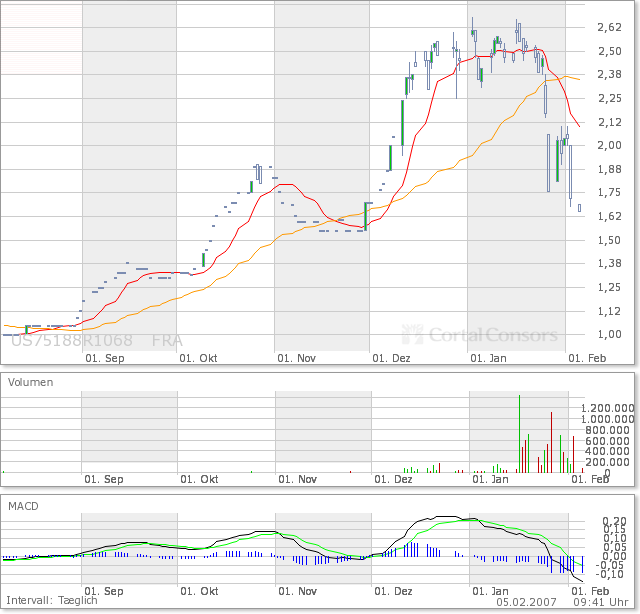Click the FRA exchange label
This screenshot has width=640, height=614.
coord(167,340)
